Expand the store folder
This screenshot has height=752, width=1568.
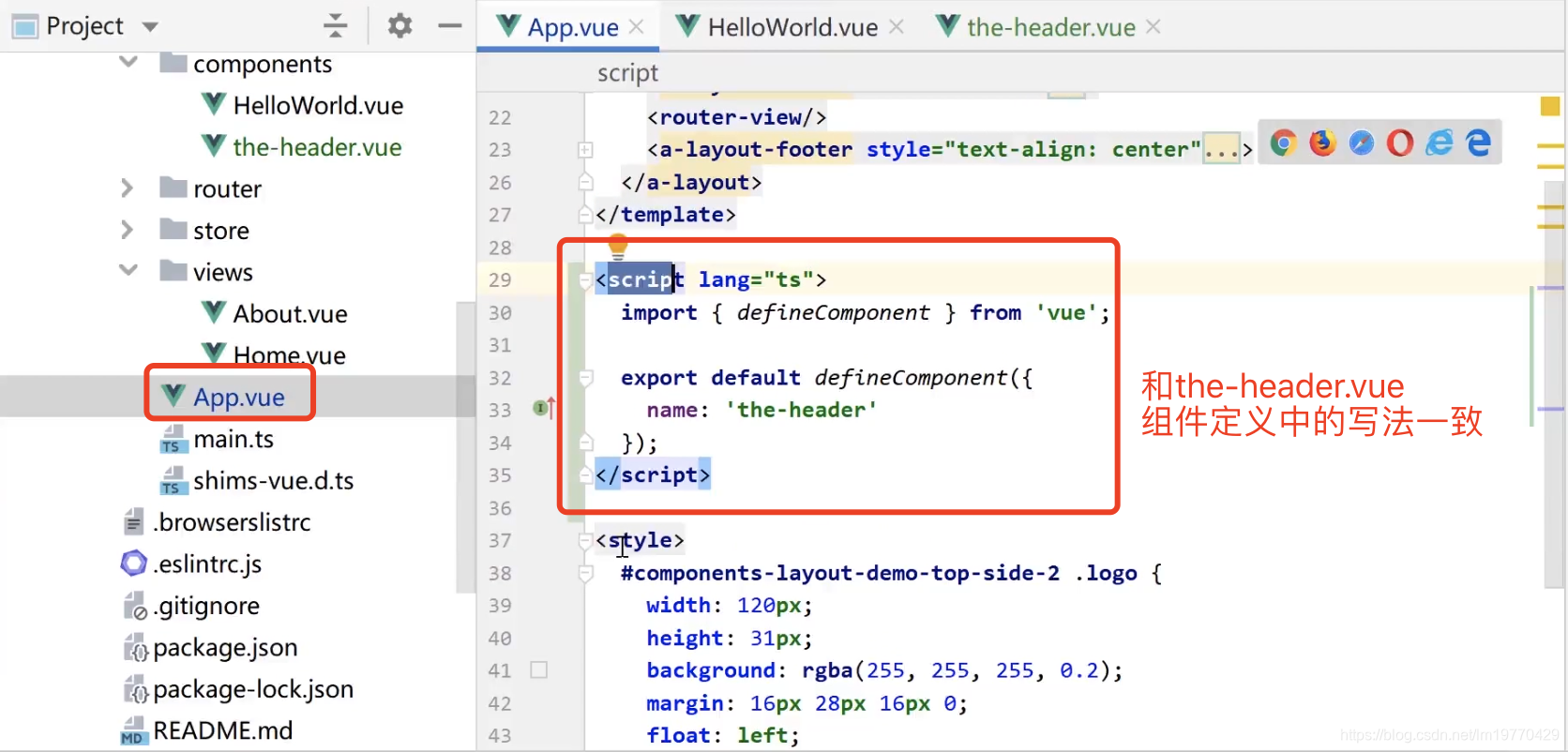click(128, 230)
